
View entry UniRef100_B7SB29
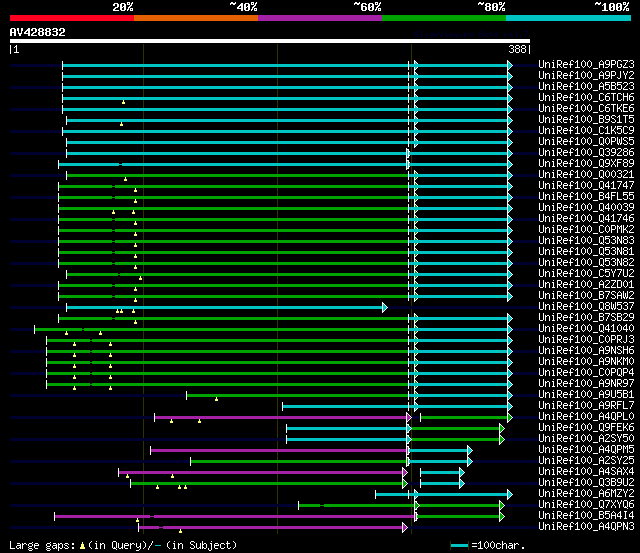[586, 318]
